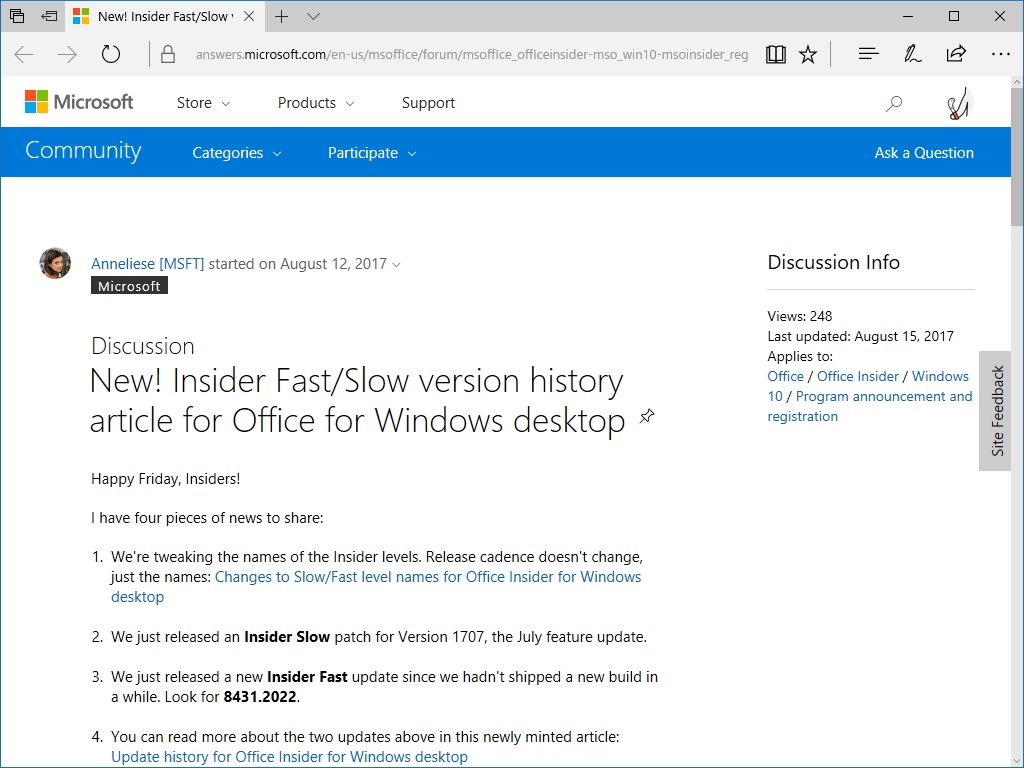This screenshot has width=1024, height=768.
Task: Open Anneliese [MSFT] profile link
Action: tap(148, 264)
